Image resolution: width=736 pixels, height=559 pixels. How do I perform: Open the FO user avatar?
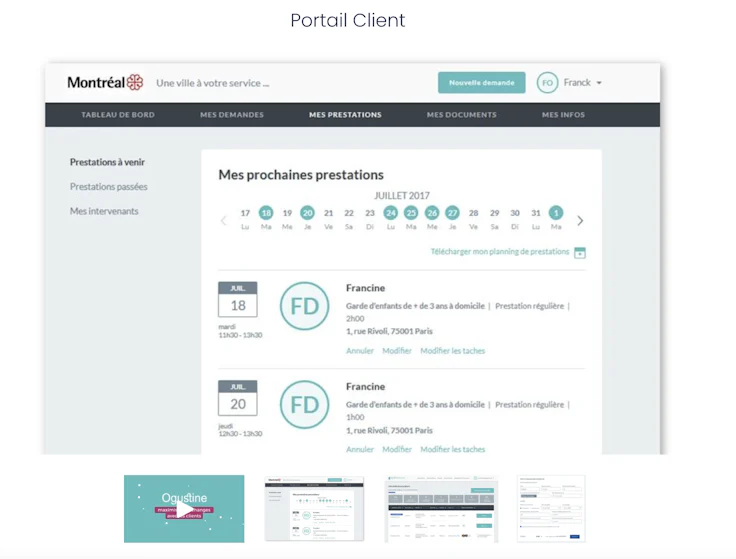547,83
